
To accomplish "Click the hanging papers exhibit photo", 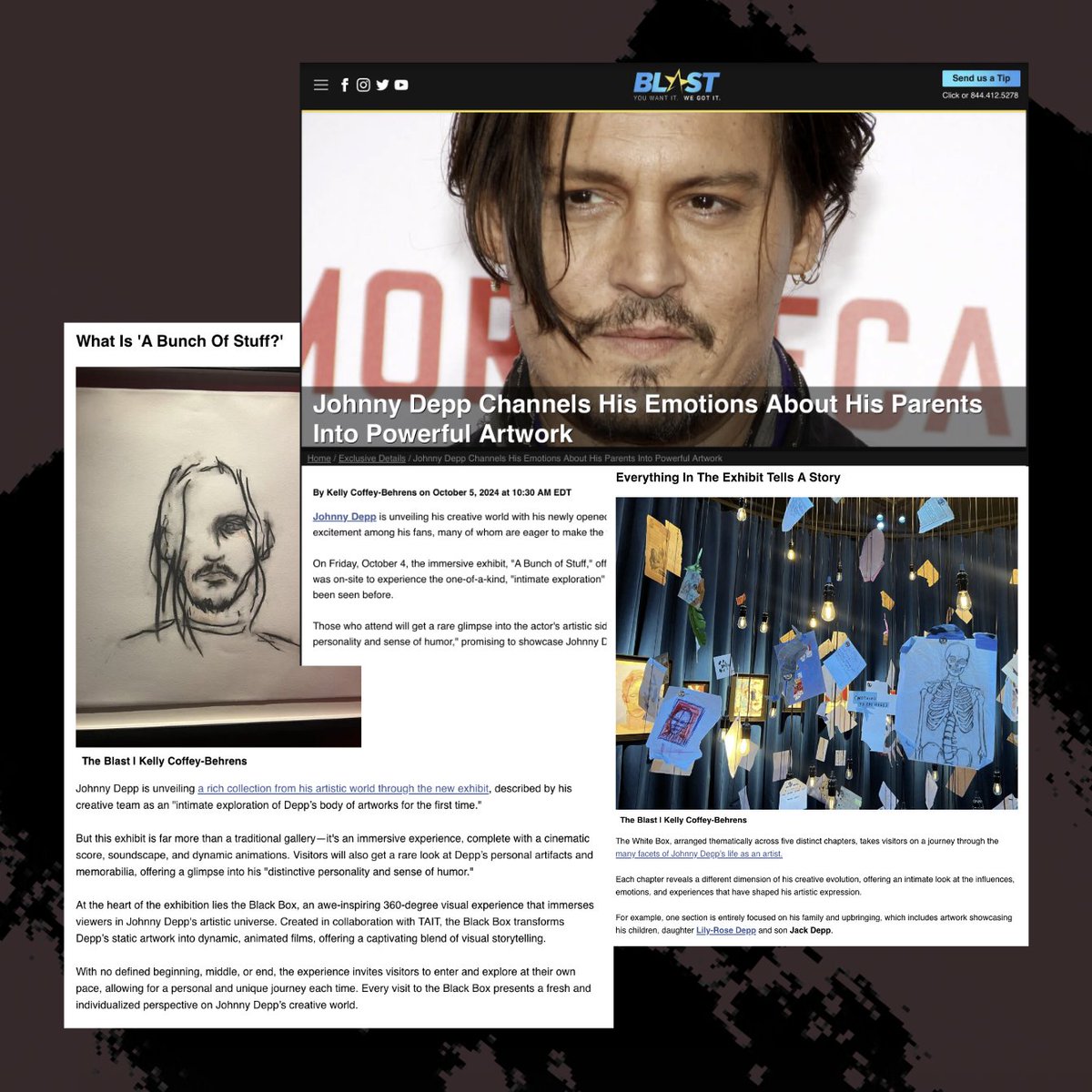I will point(816,652).
